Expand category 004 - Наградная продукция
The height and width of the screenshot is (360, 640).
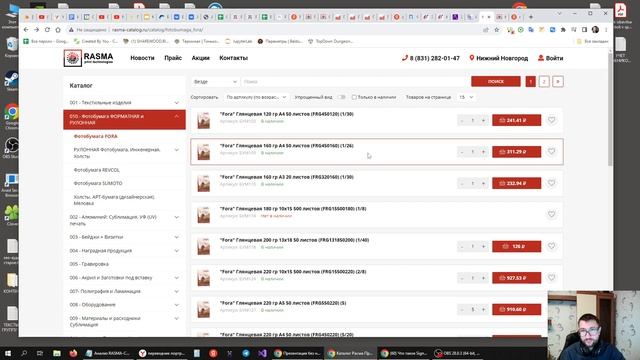pos(176,251)
